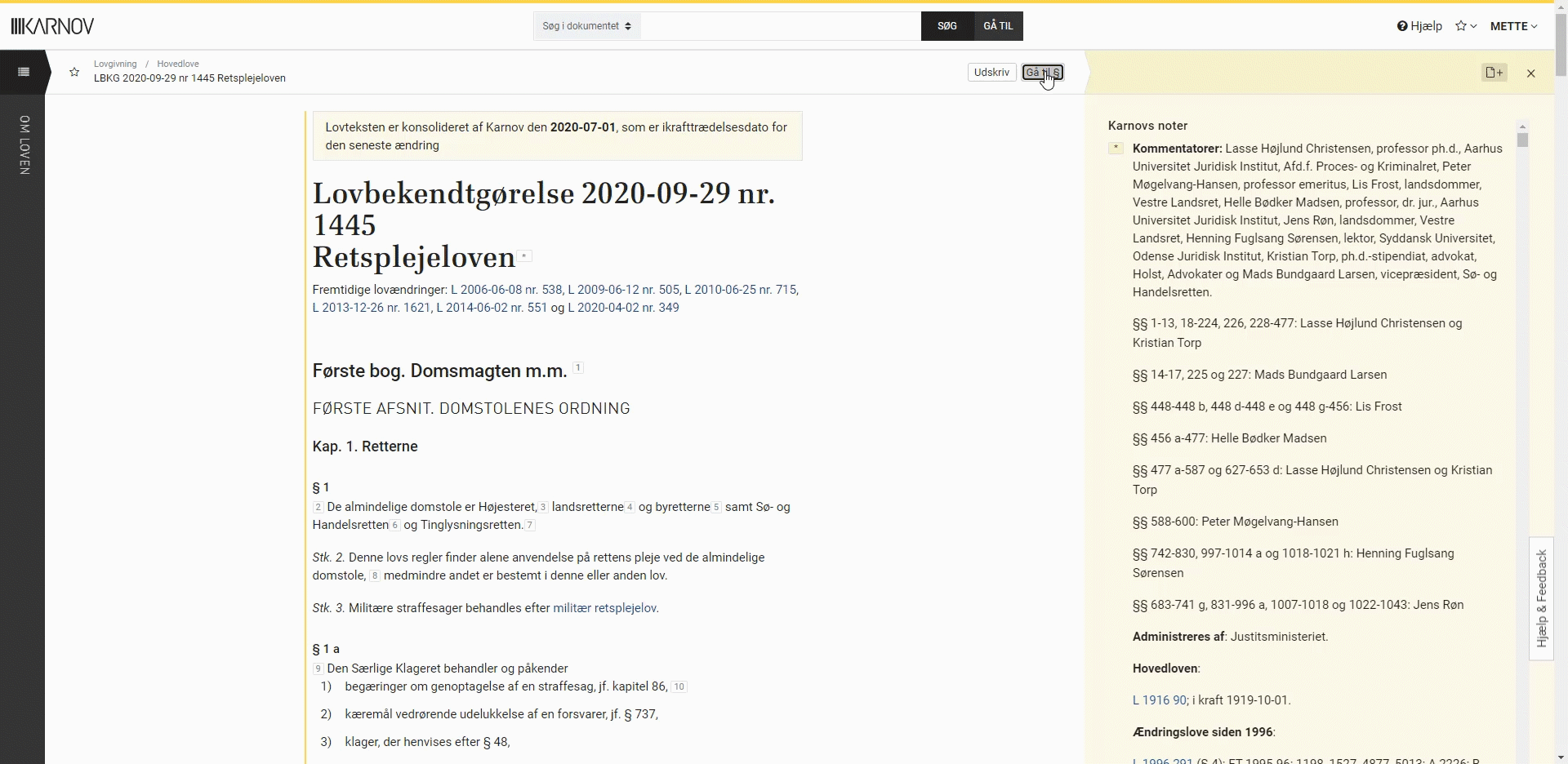Open the Hjælp & Feedback side tab
The image size is (1568, 764).
pos(1541,598)
